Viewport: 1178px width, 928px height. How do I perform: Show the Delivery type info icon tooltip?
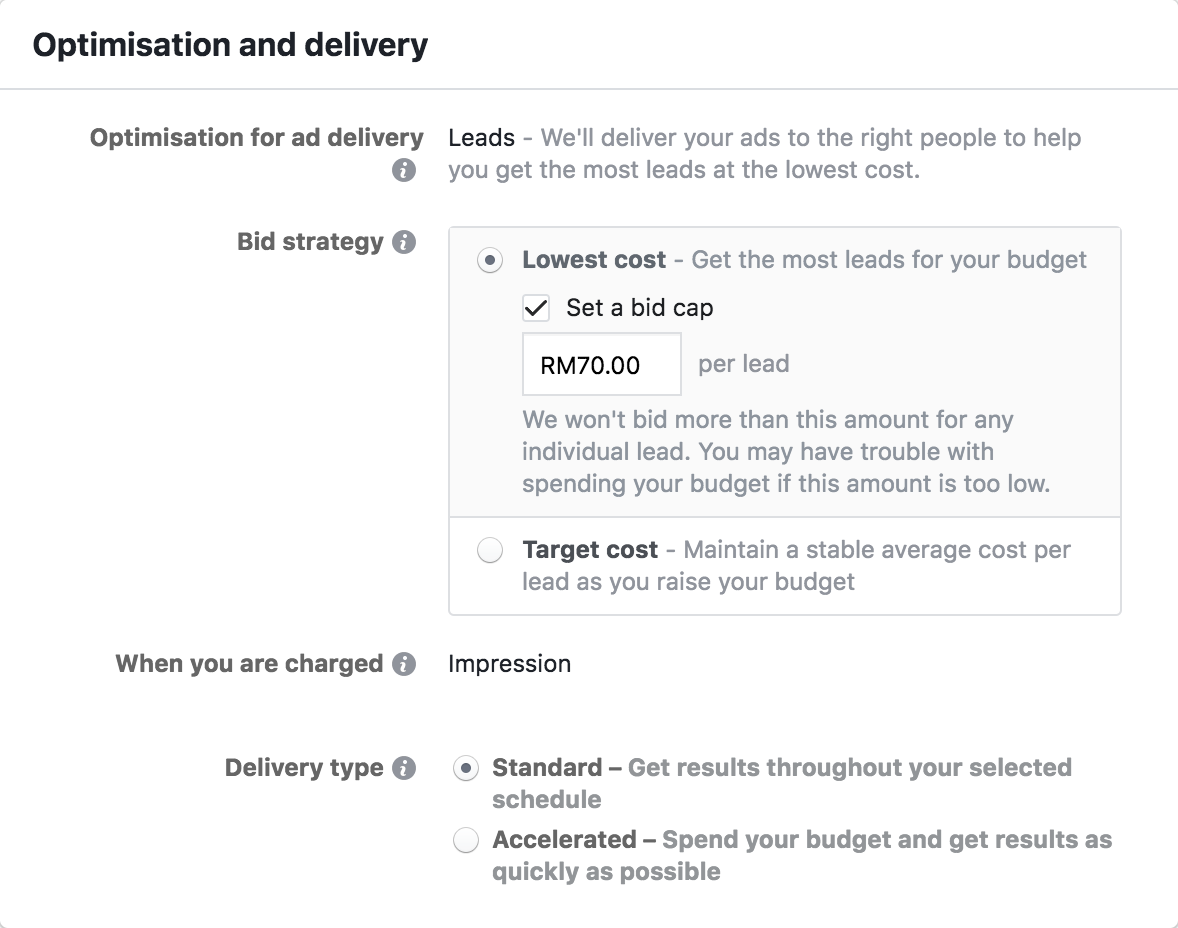tap(403, 768)
